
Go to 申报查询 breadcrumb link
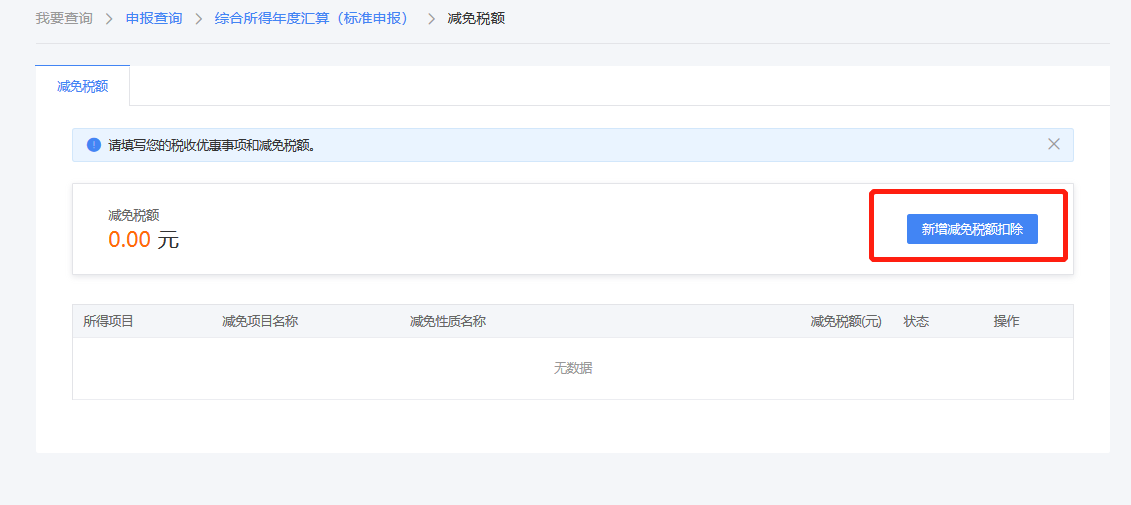coord(154,19)
